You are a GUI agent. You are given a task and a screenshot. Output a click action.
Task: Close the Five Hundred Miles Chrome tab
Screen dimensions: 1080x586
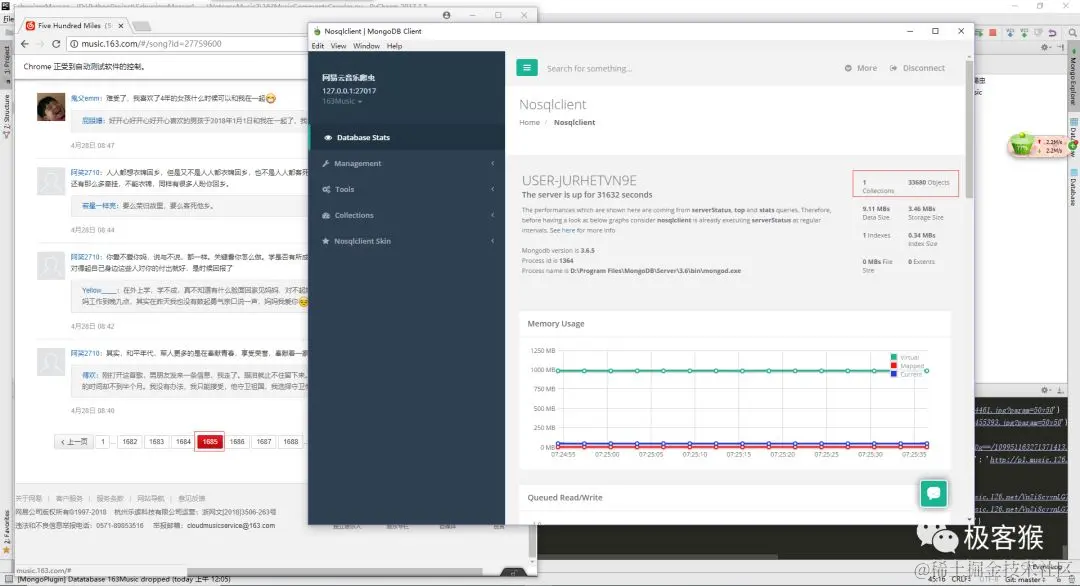(121, 25)
